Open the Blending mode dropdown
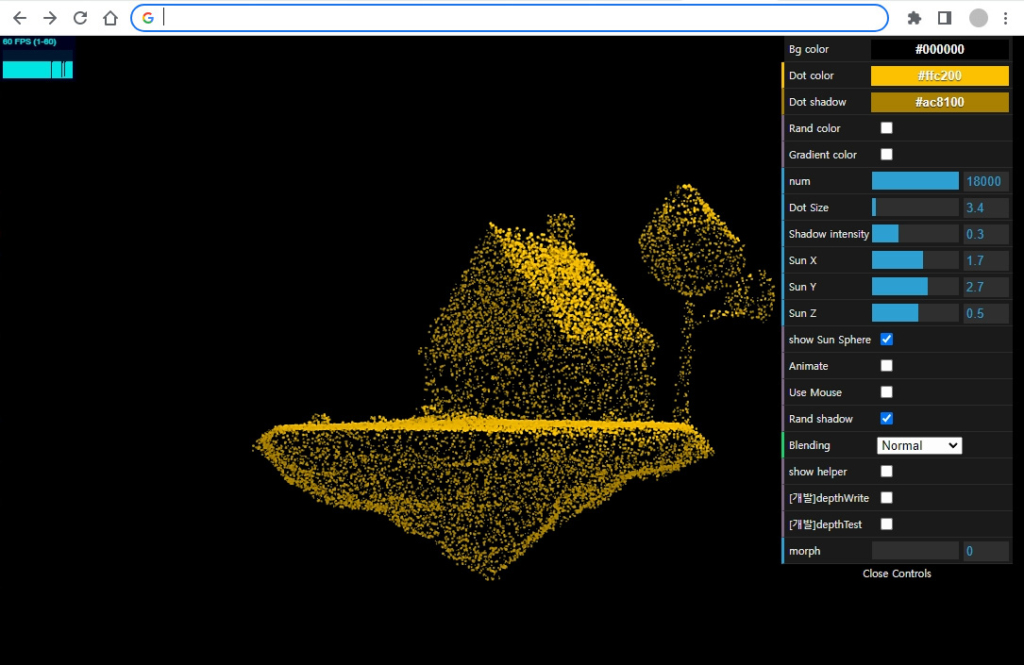 coord(919,446)
